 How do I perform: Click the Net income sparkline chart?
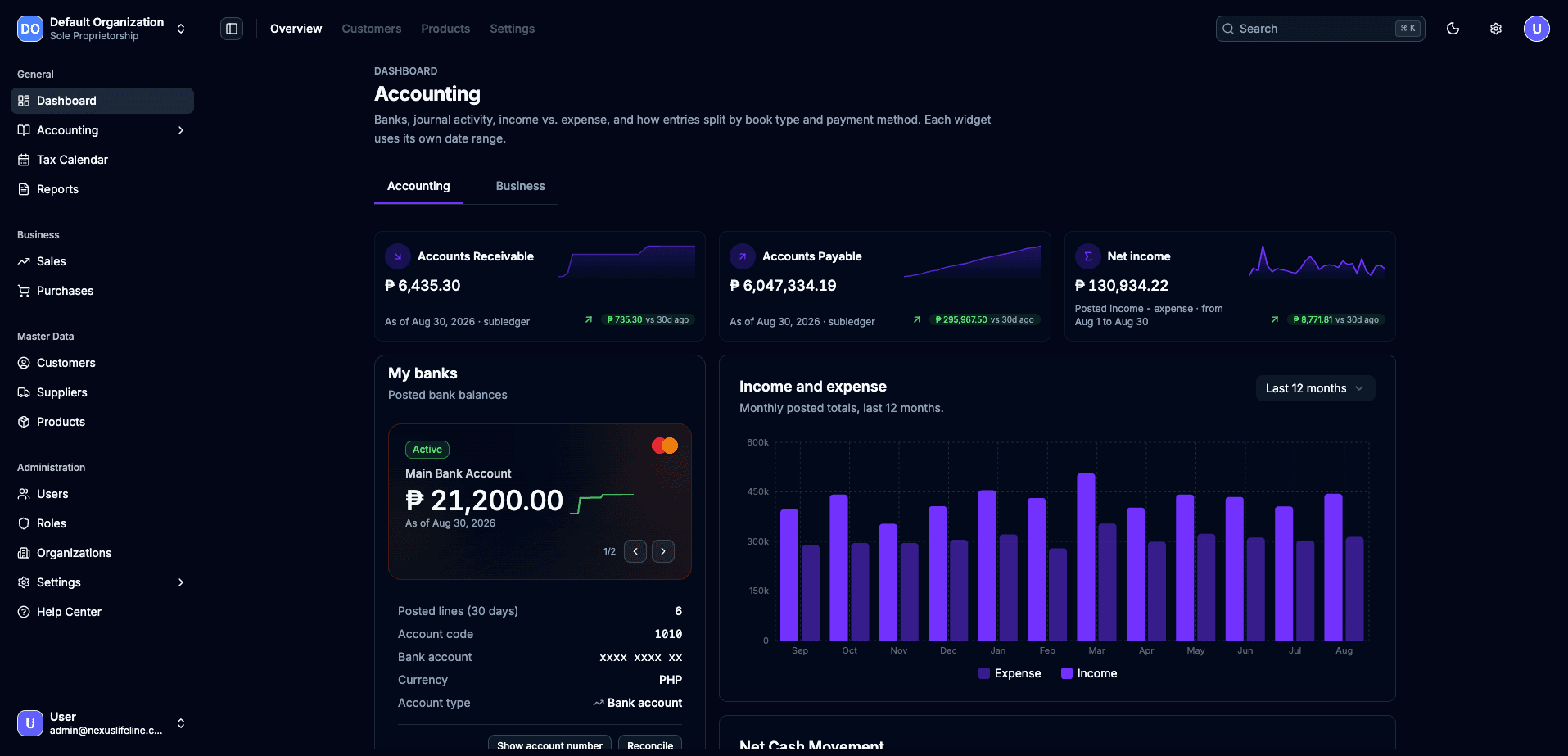[1317, 262]
